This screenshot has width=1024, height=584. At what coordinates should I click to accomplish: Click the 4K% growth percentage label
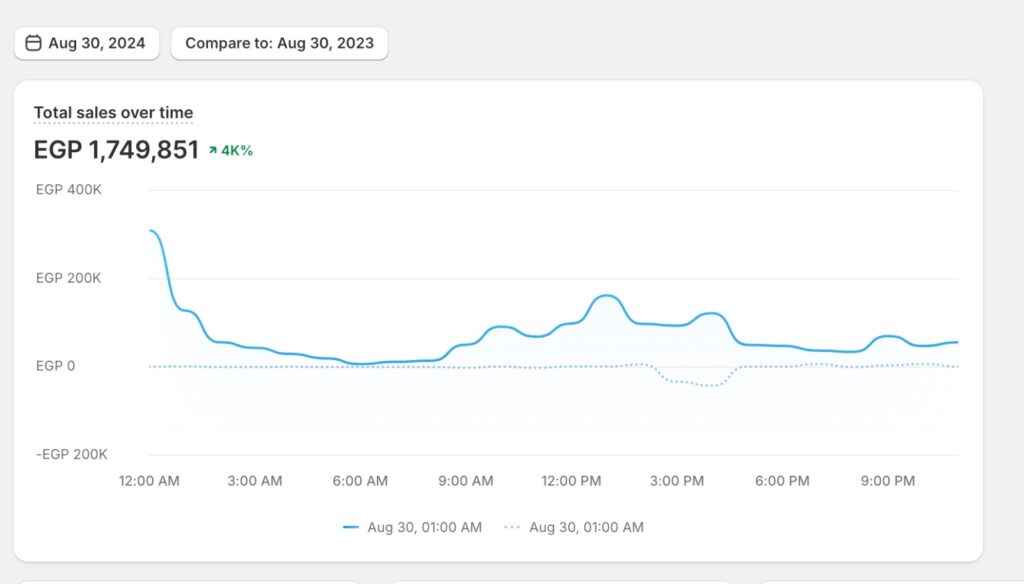click(237, 151)
